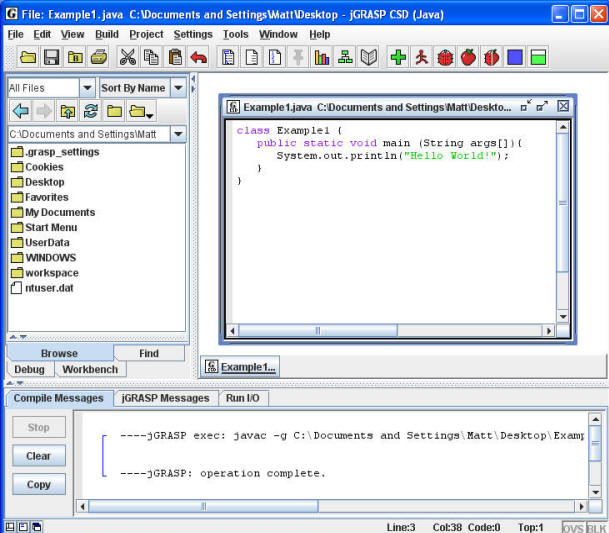Open the All Files filter dropdown
This screenshot has width=609, height=533.
(87, 88)
